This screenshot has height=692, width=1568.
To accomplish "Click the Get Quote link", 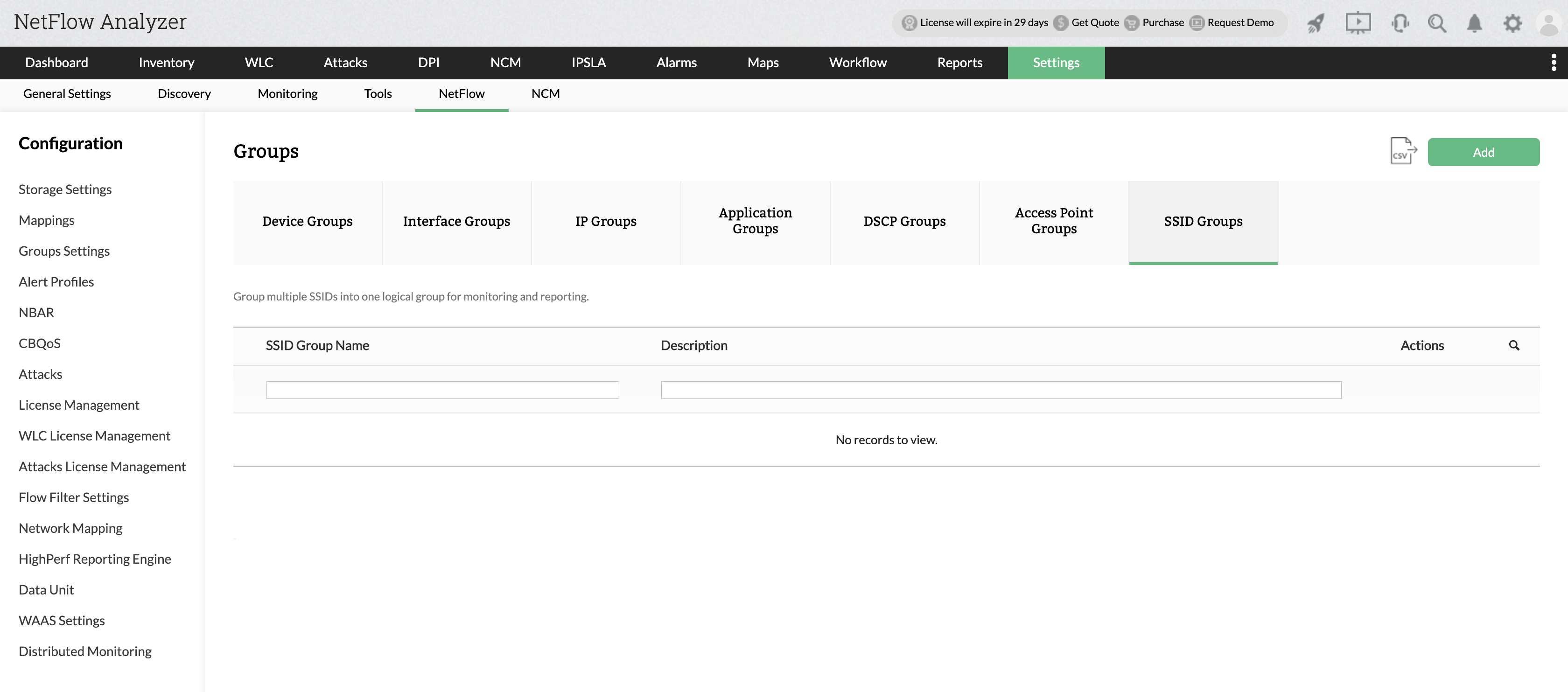I will click(x=1094, y=22).
